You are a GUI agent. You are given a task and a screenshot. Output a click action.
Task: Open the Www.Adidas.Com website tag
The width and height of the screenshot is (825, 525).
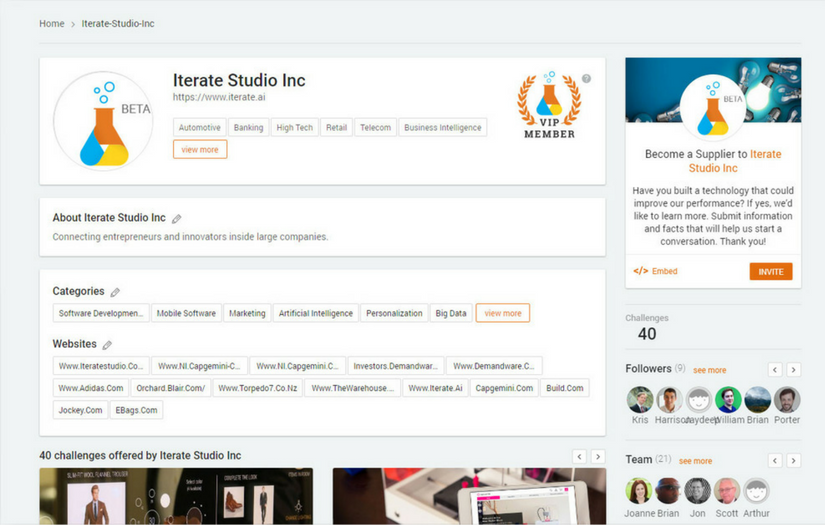(90, 388)
